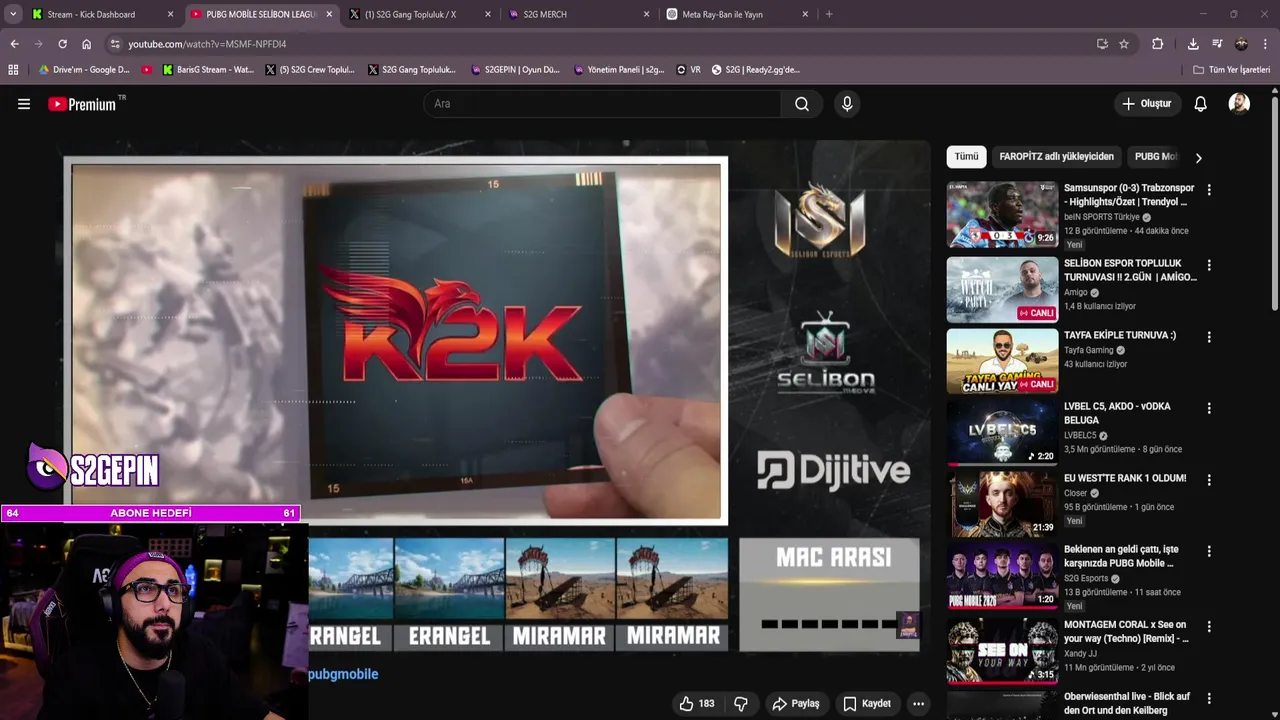This screenshot has width=1280, height=720.
Task: Open S2G Ready2.gg bookmark
Action: pos(755,70)
